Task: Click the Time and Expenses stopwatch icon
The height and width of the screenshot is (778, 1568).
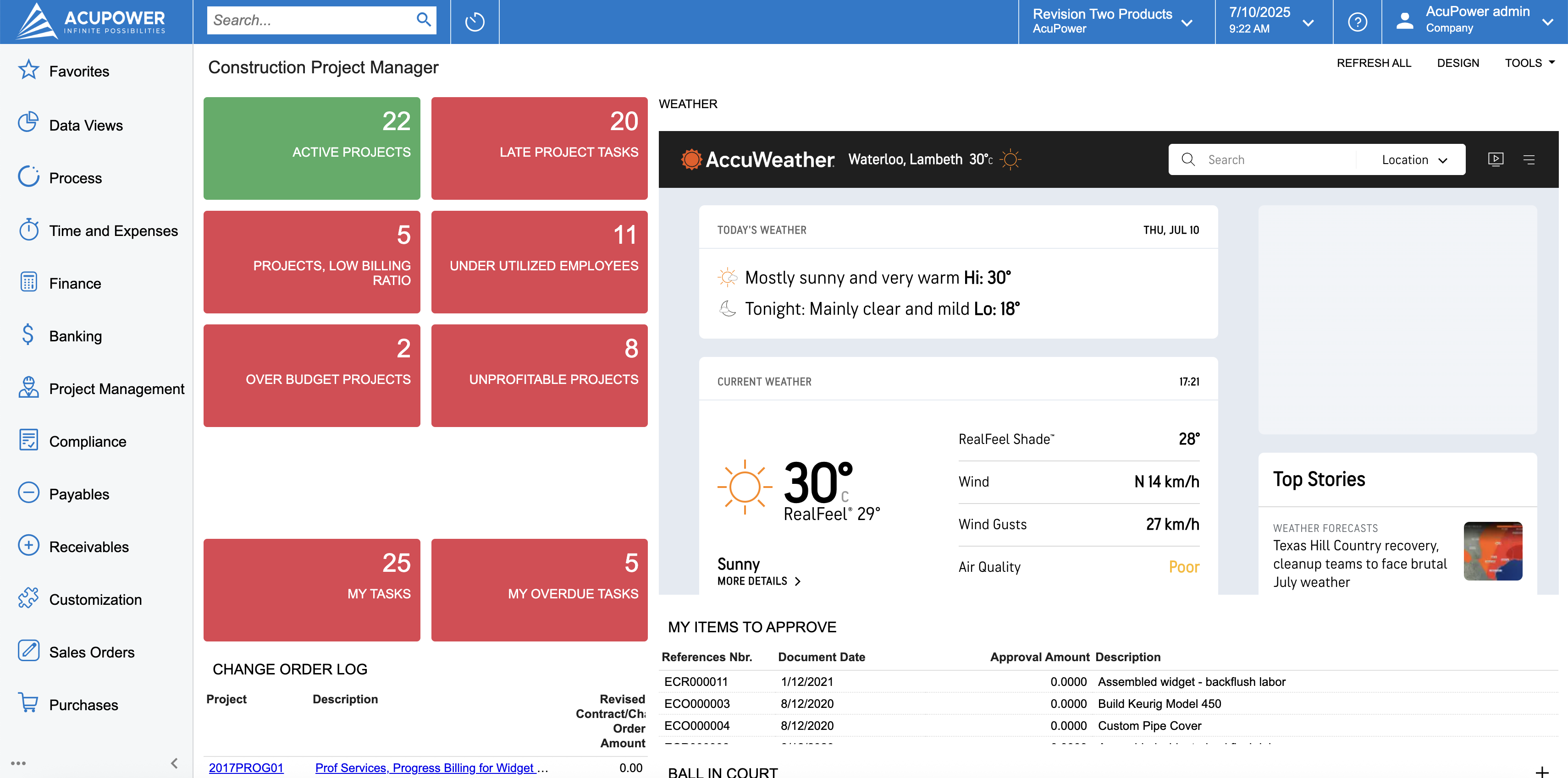Action: pos(28,230)
